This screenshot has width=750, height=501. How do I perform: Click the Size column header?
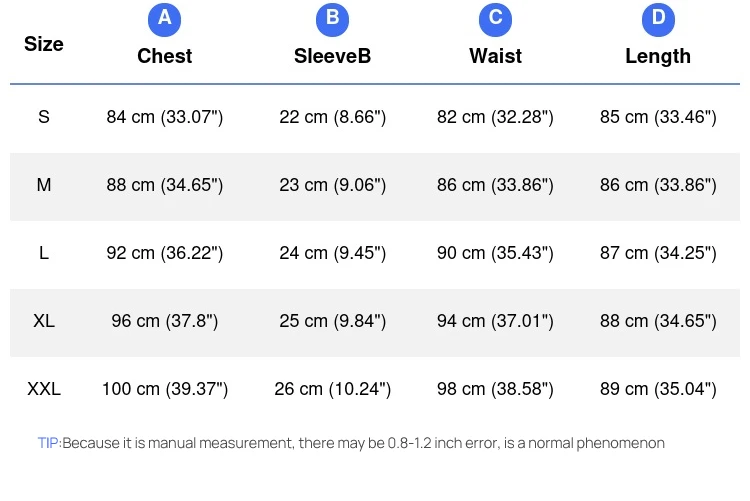pyautogui.click(x=44, y=44)
